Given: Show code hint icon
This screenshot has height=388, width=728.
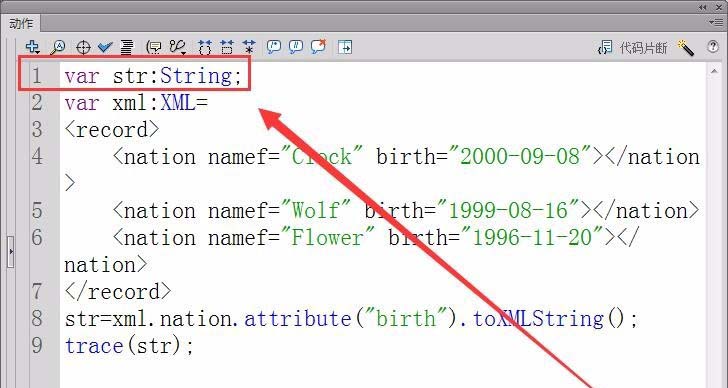Looking at the screenshot, I should [154, 47].
